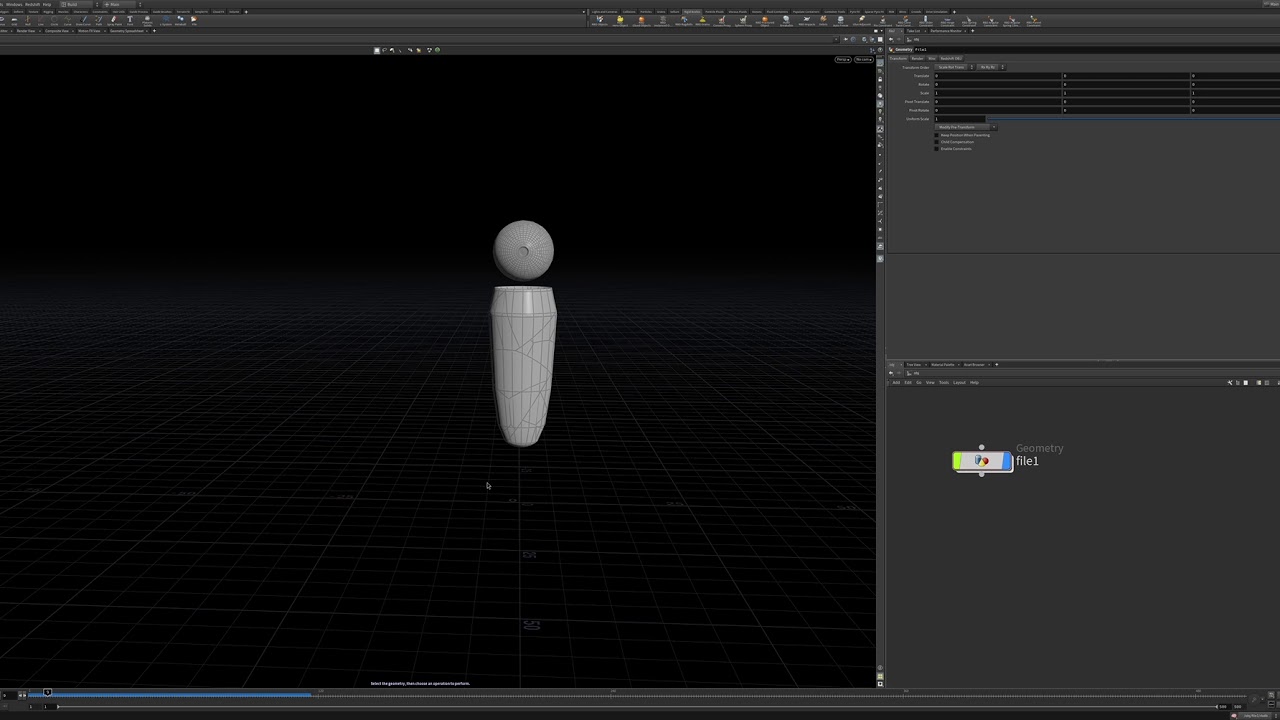Screen dimensions: 1280x720
Task: Open the network editor Add menu
Action: pyautogui.click(x=896, y=382)
